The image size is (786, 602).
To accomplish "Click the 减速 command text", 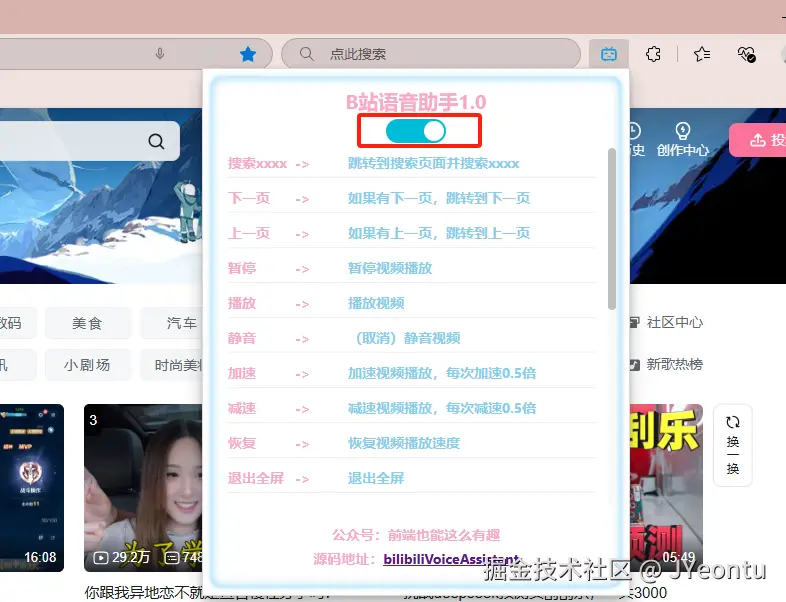I will click(x=242, y=409).
